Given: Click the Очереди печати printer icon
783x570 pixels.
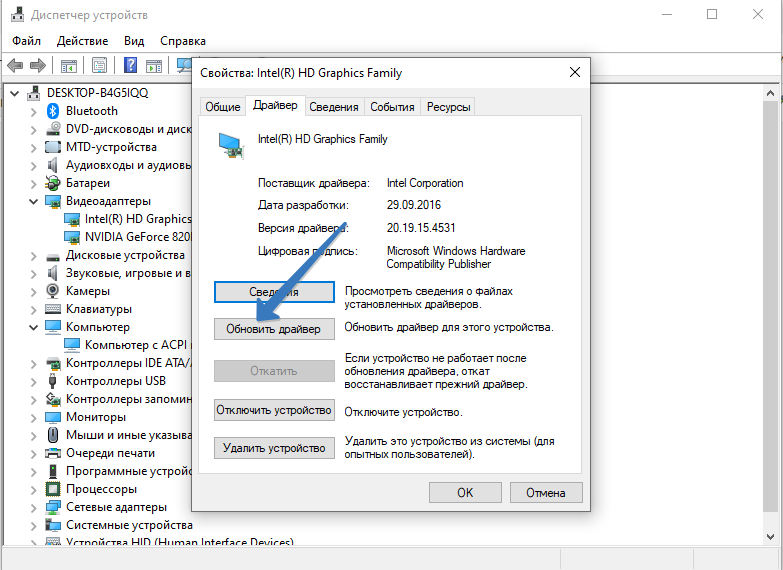Looking at the screenshot, I should point(53,453).
